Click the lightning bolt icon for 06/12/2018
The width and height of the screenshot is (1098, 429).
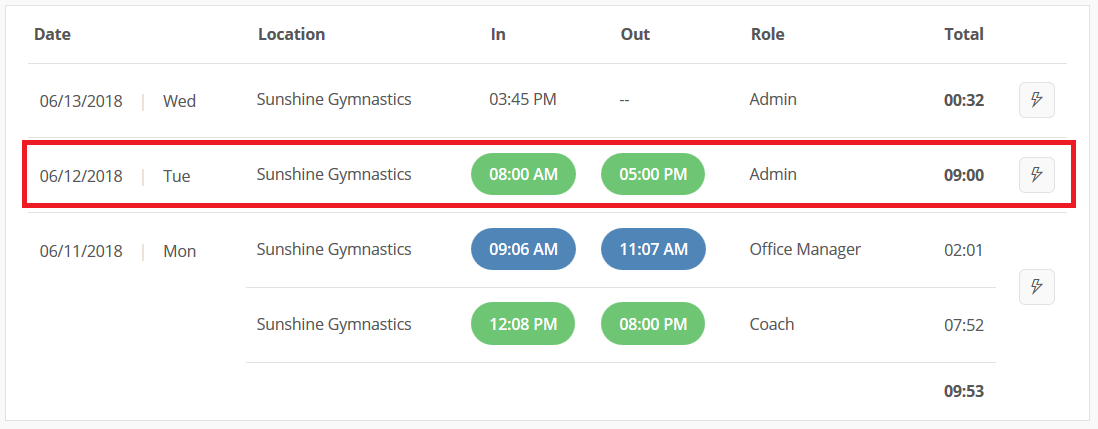pos(1036,174)
